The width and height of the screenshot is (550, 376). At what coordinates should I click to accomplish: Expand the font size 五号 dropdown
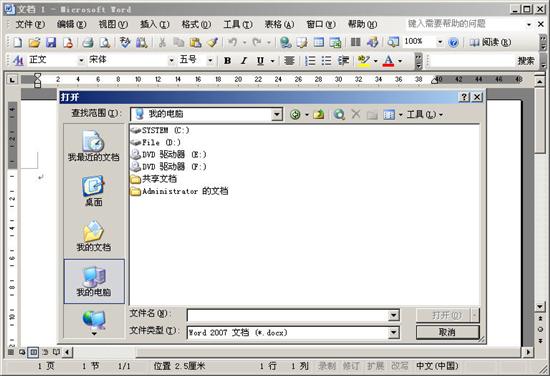click(x=210, y=61)
